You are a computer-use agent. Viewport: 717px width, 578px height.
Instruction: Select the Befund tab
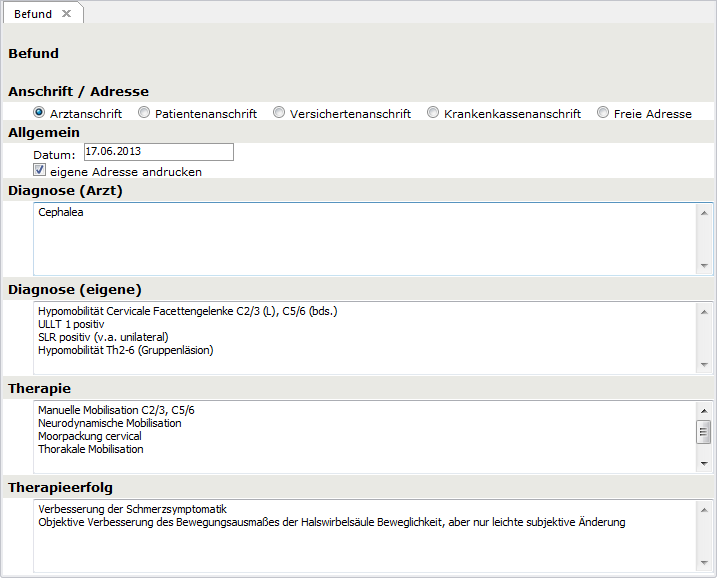33,14
